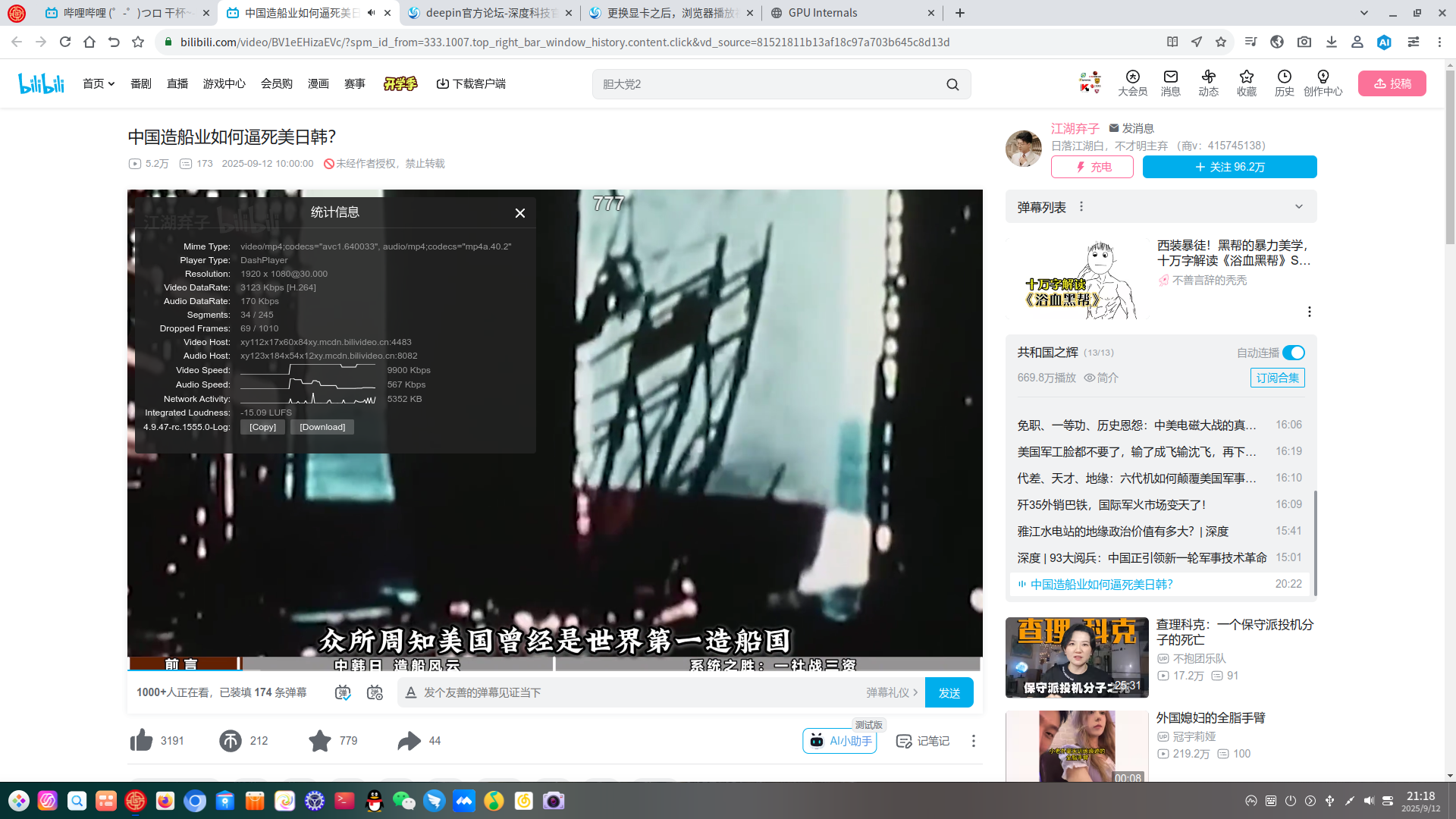Click the 订阅合集 subscribe button
The width and height of the screenshot is (1456, 819).
point(1278,378)
